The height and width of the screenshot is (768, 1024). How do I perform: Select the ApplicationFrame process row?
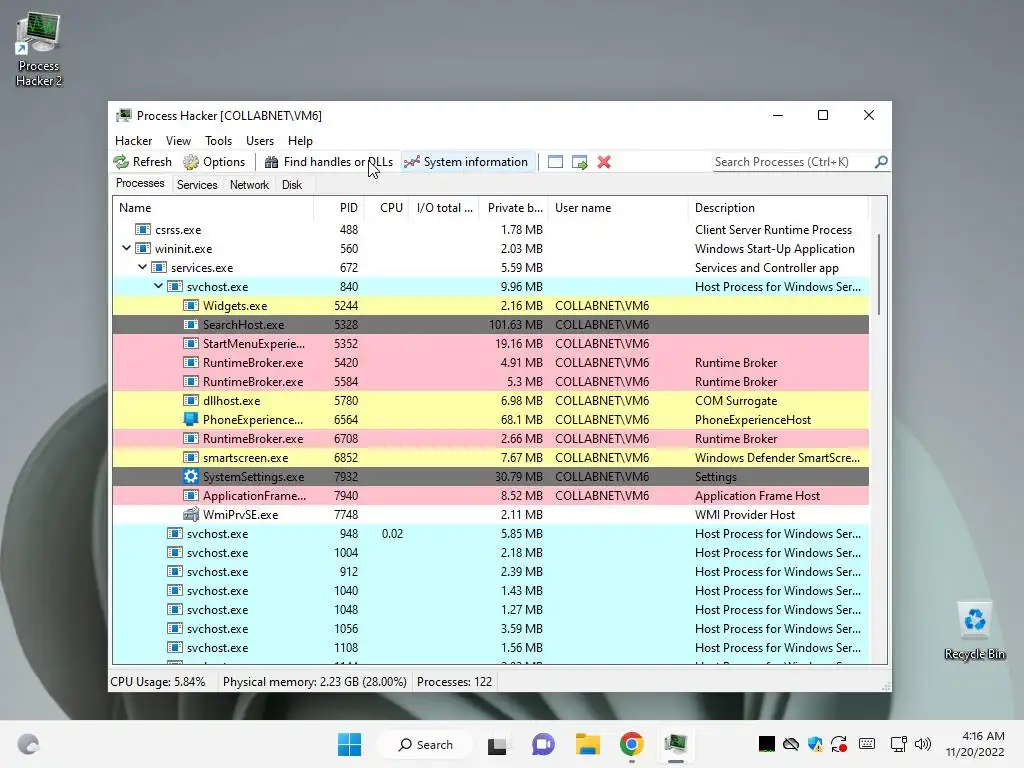(x=490, y=496)
